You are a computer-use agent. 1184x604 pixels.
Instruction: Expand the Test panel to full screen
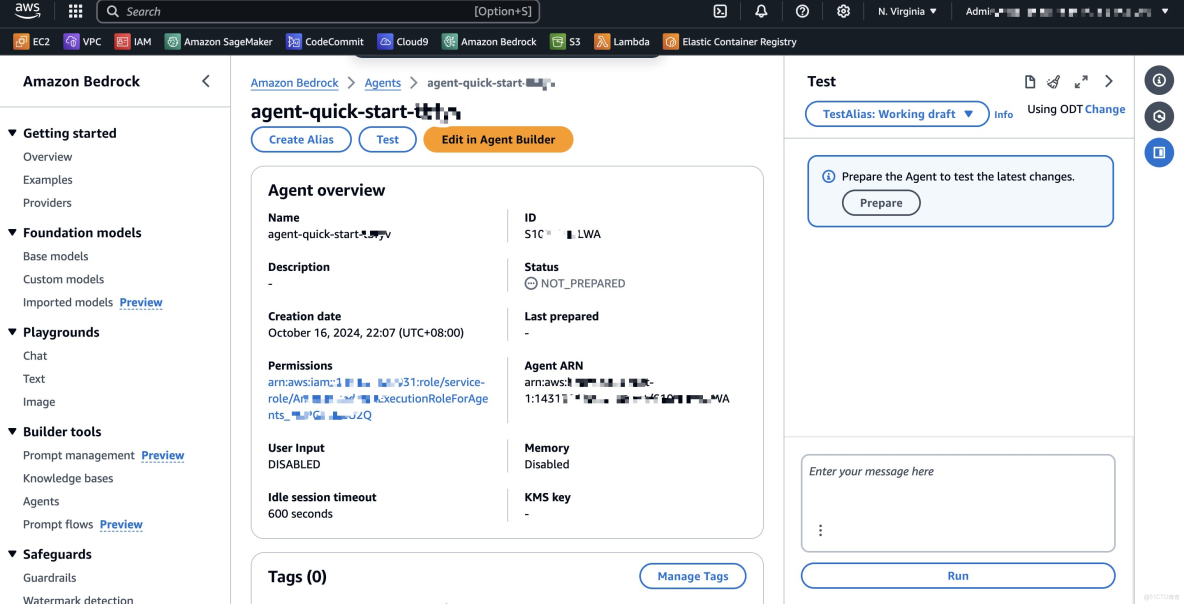[x=1081, y=81]
